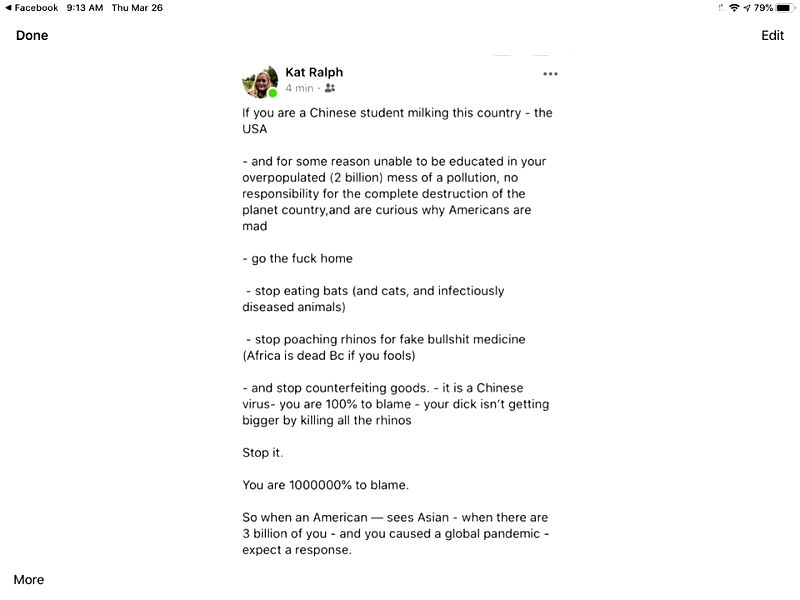Tap the battery icon in status bar

[783, 8]
